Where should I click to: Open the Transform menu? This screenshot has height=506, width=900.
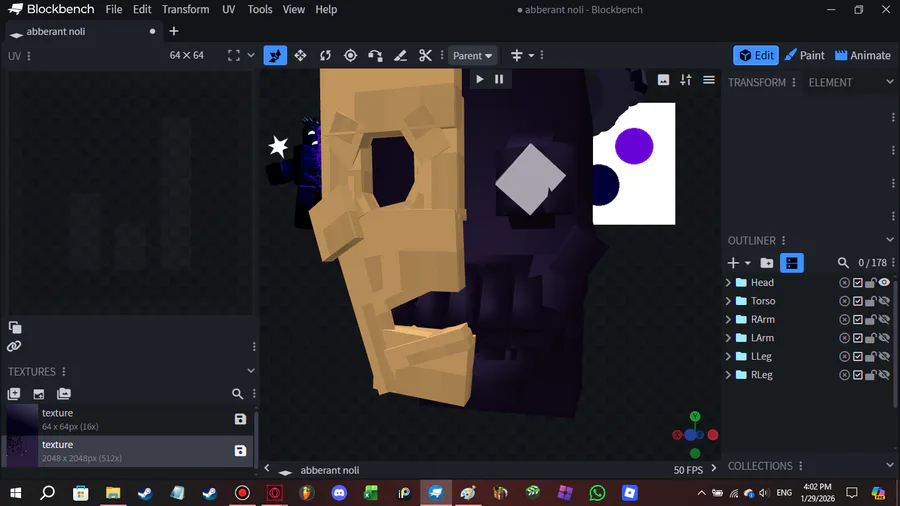point(185,10)
